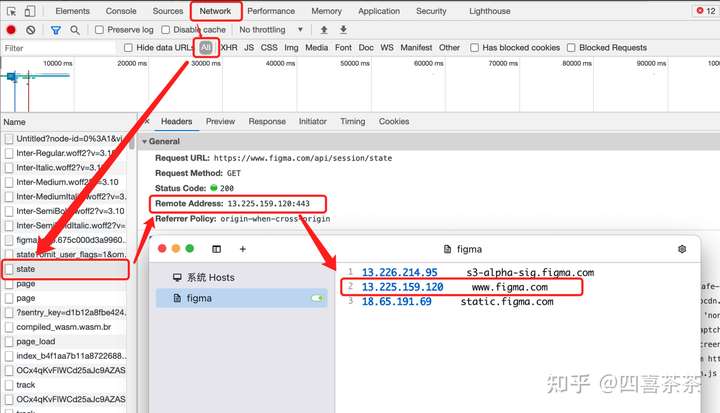Viewport: 720px width, 413px height.
Task: Filter requests by Other
Action: [449, 47]
